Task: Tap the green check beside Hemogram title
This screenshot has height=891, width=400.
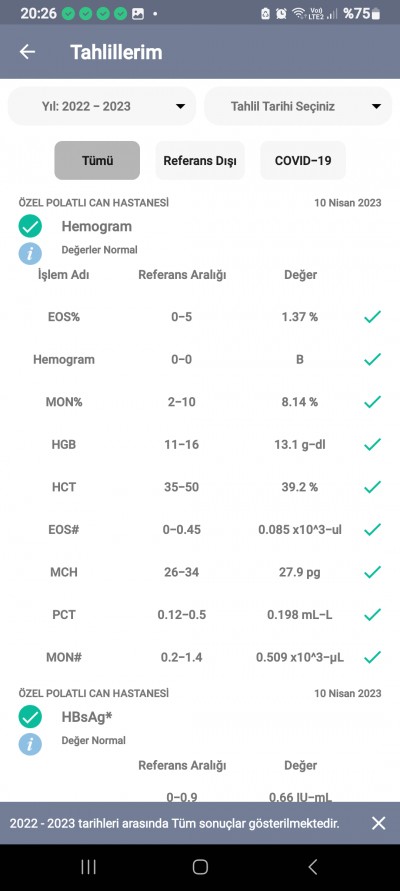Action: (x=30, y=226)
